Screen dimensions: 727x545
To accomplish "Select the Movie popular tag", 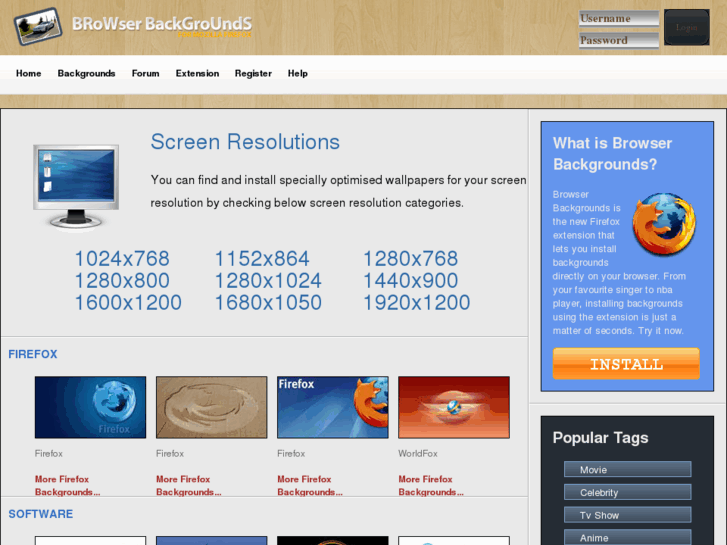I will (627, 469).
